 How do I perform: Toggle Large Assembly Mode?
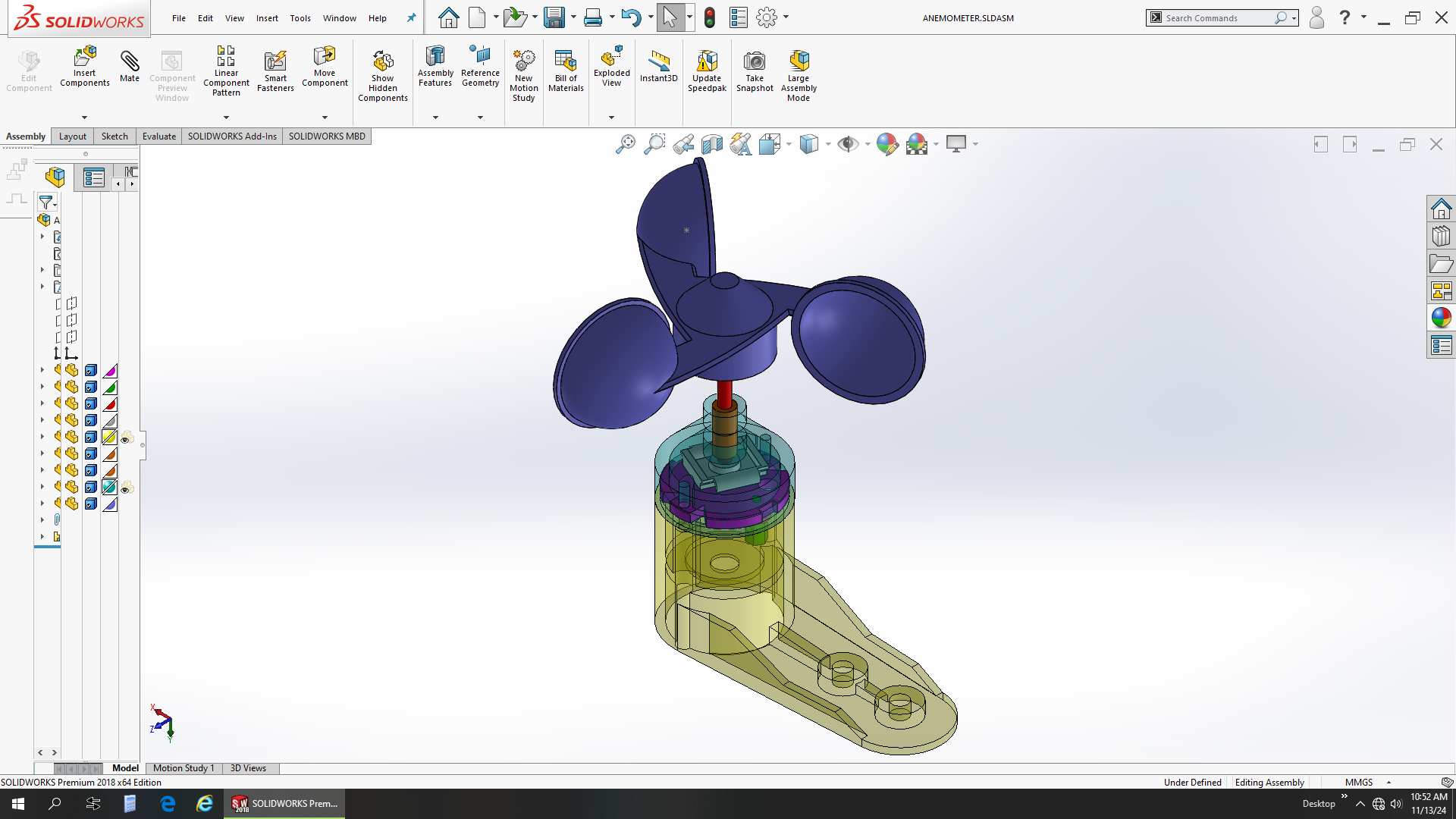pyautogui.click(x=799, y=75)
